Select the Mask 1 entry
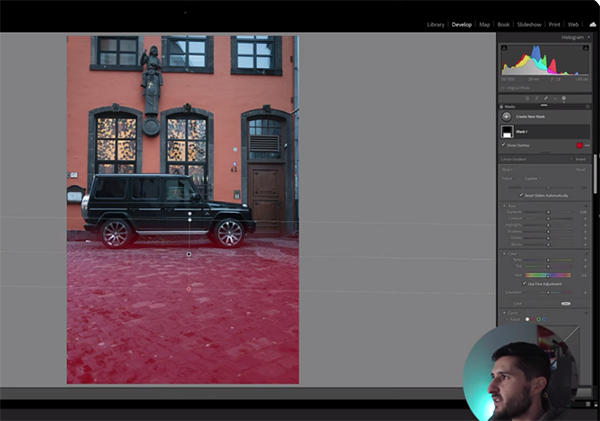Viewport: 600px width, 421px height. [x=545, y=132]
